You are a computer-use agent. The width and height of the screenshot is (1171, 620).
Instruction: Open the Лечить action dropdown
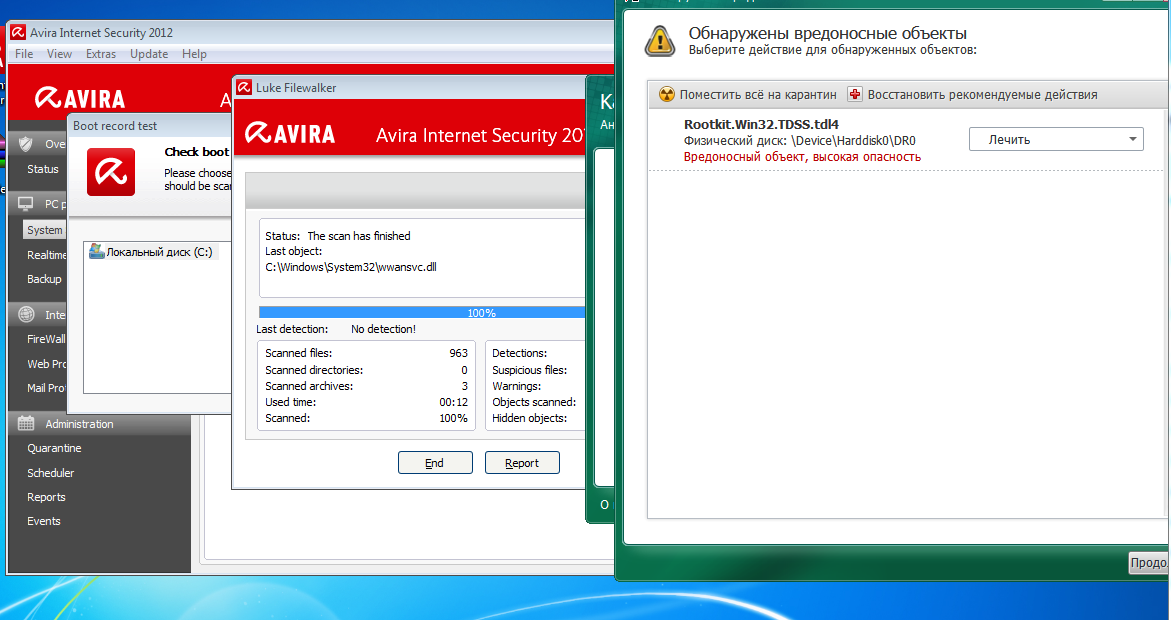click(1056, 139)
